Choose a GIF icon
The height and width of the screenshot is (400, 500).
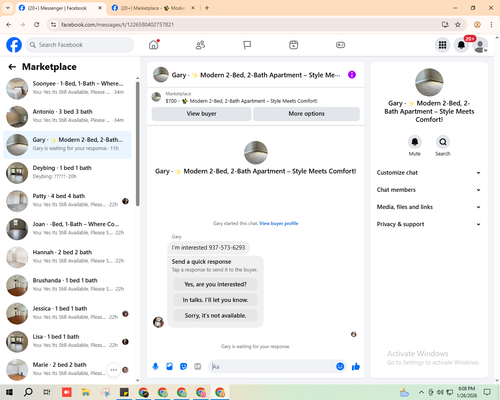click(x=198, y=367)
